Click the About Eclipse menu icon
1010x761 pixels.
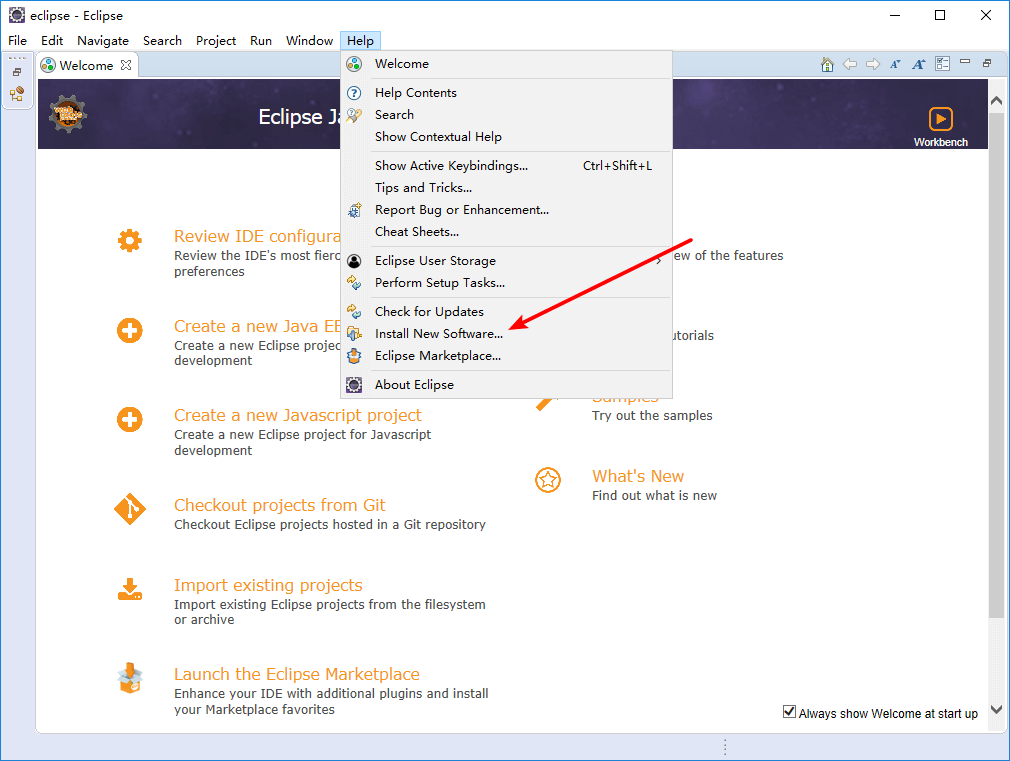[x=354, y=385]
